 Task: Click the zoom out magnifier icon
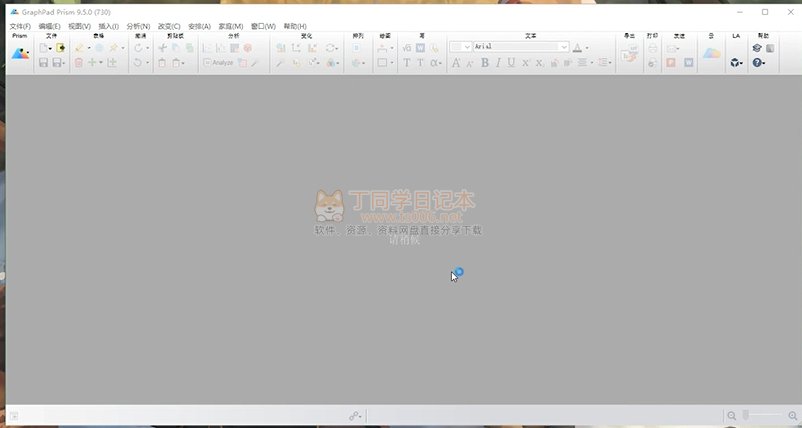[x=732, y=416]
